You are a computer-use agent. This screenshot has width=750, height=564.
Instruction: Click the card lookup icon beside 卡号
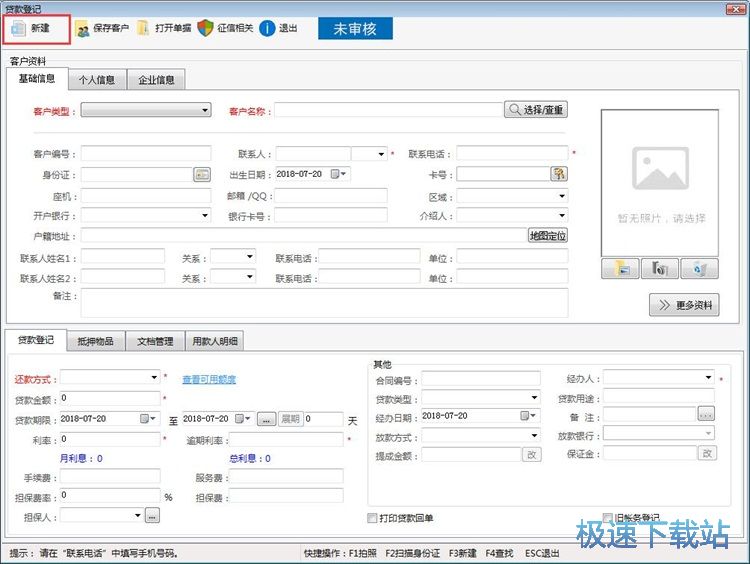point(559,174)
